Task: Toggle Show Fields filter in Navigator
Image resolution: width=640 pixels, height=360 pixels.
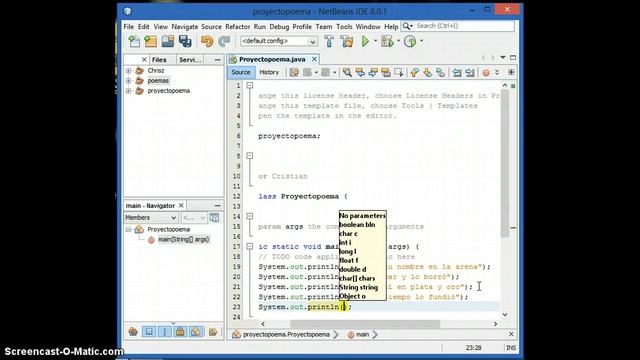Action: pyautogui.click(x=149, y=331)
